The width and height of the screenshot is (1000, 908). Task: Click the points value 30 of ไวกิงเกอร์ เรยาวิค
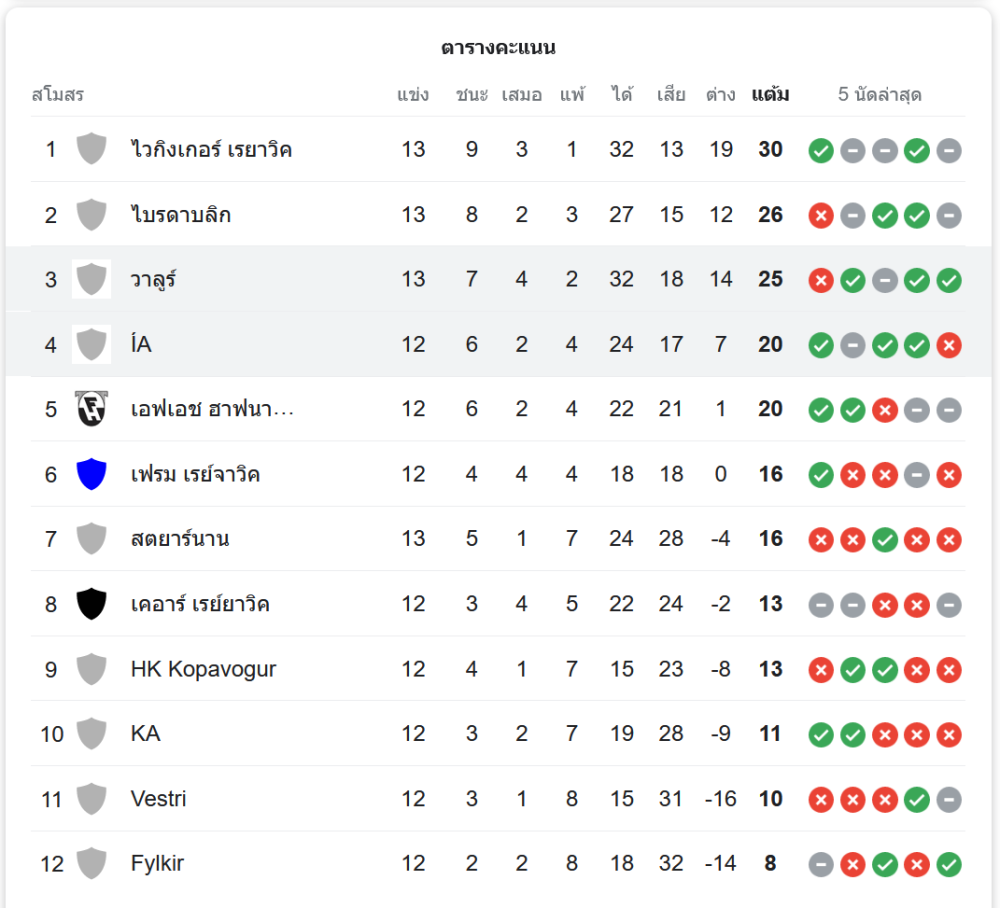pos(770,149)
